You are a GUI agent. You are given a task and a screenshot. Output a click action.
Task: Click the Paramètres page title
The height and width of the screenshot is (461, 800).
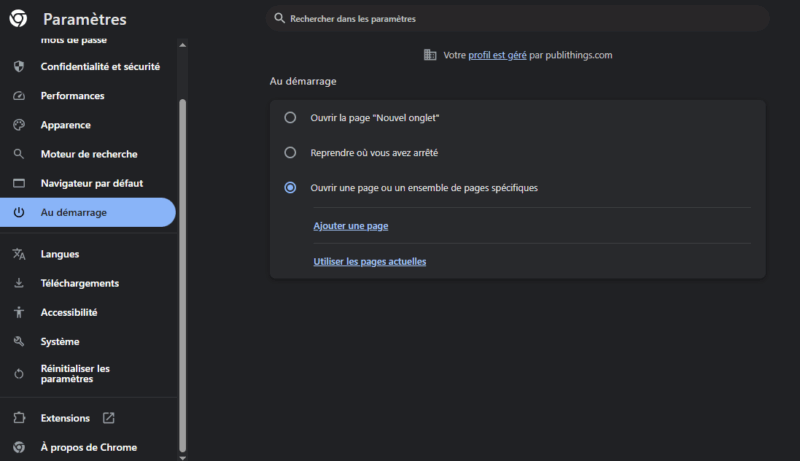[x=85, y=19]
